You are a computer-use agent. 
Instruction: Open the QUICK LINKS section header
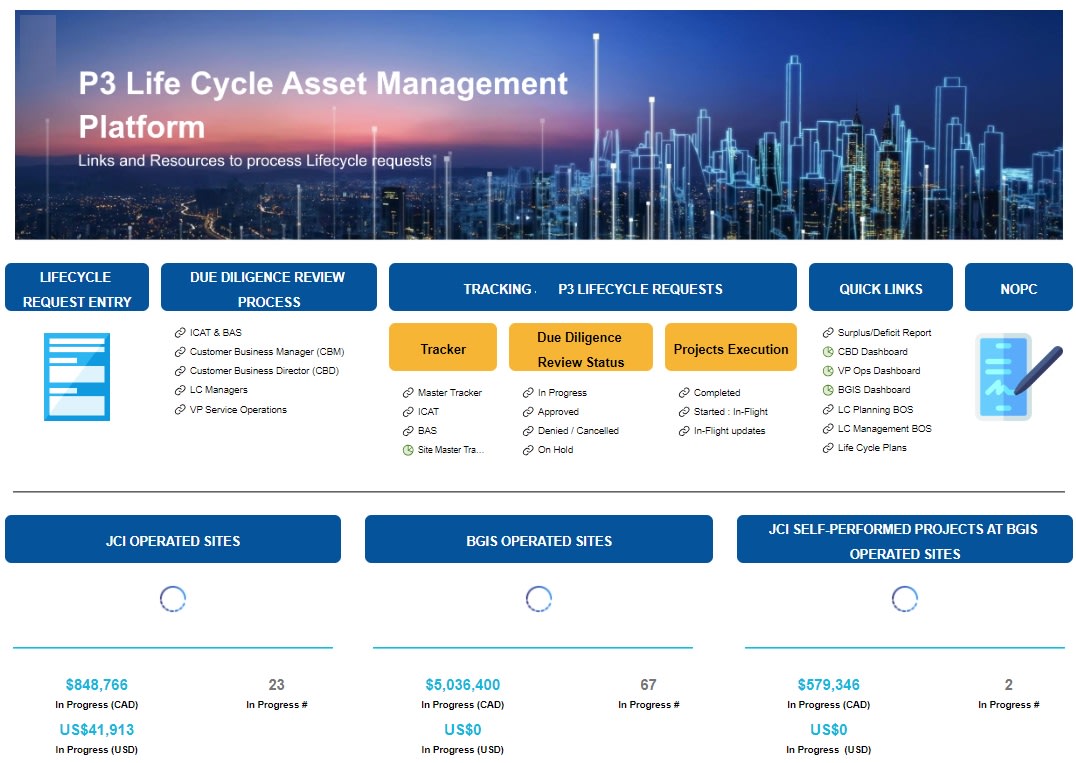[x=881, y=287]
